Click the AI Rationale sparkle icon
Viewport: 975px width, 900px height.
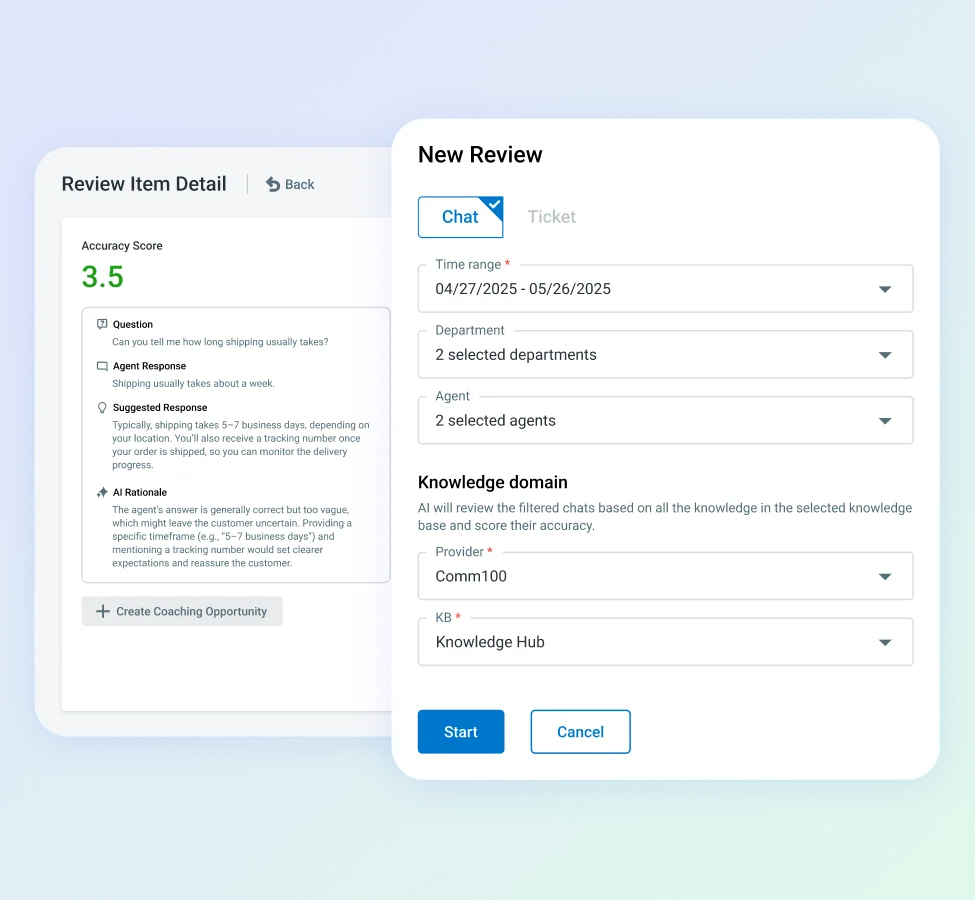(x=102, y=492)
